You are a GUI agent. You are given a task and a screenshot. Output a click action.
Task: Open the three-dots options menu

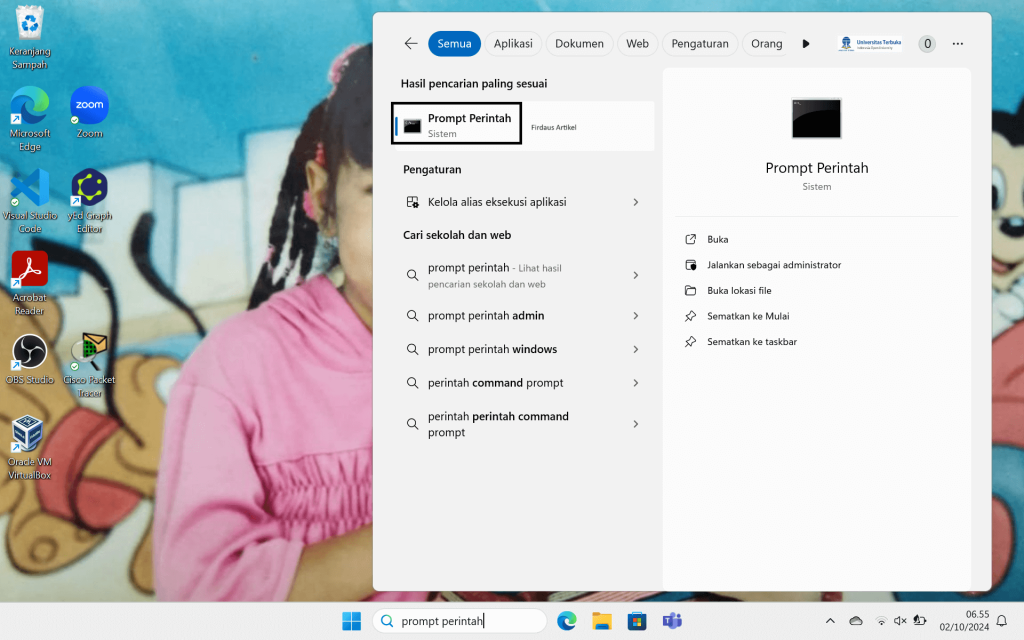click(958, 44)
